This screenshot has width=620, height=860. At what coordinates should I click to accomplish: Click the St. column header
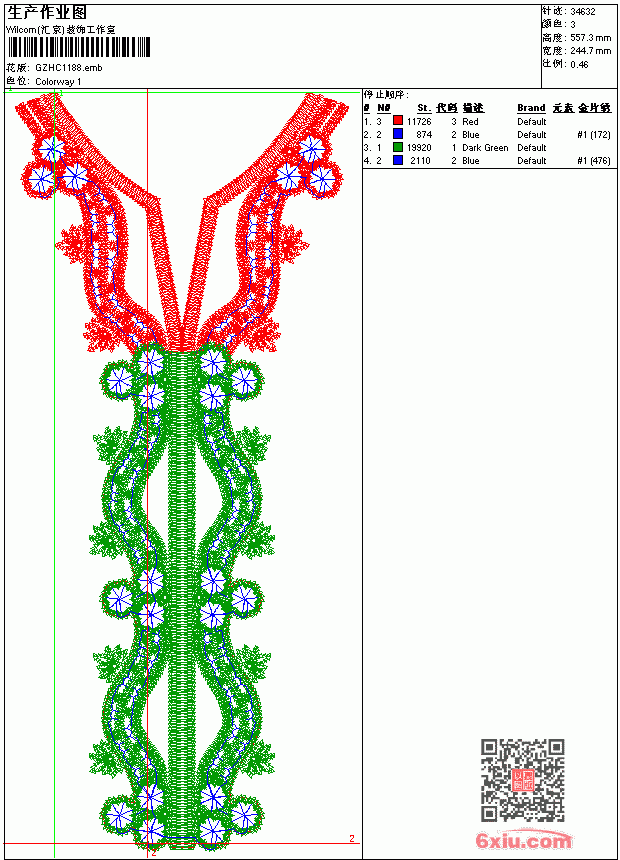pos(424,108)
